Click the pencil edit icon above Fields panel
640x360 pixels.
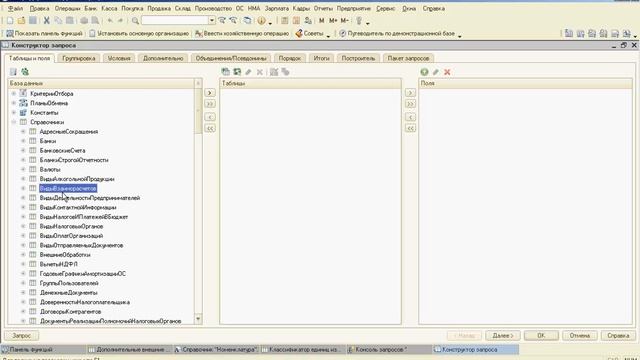pyautogui.click(x=436, y=72)
